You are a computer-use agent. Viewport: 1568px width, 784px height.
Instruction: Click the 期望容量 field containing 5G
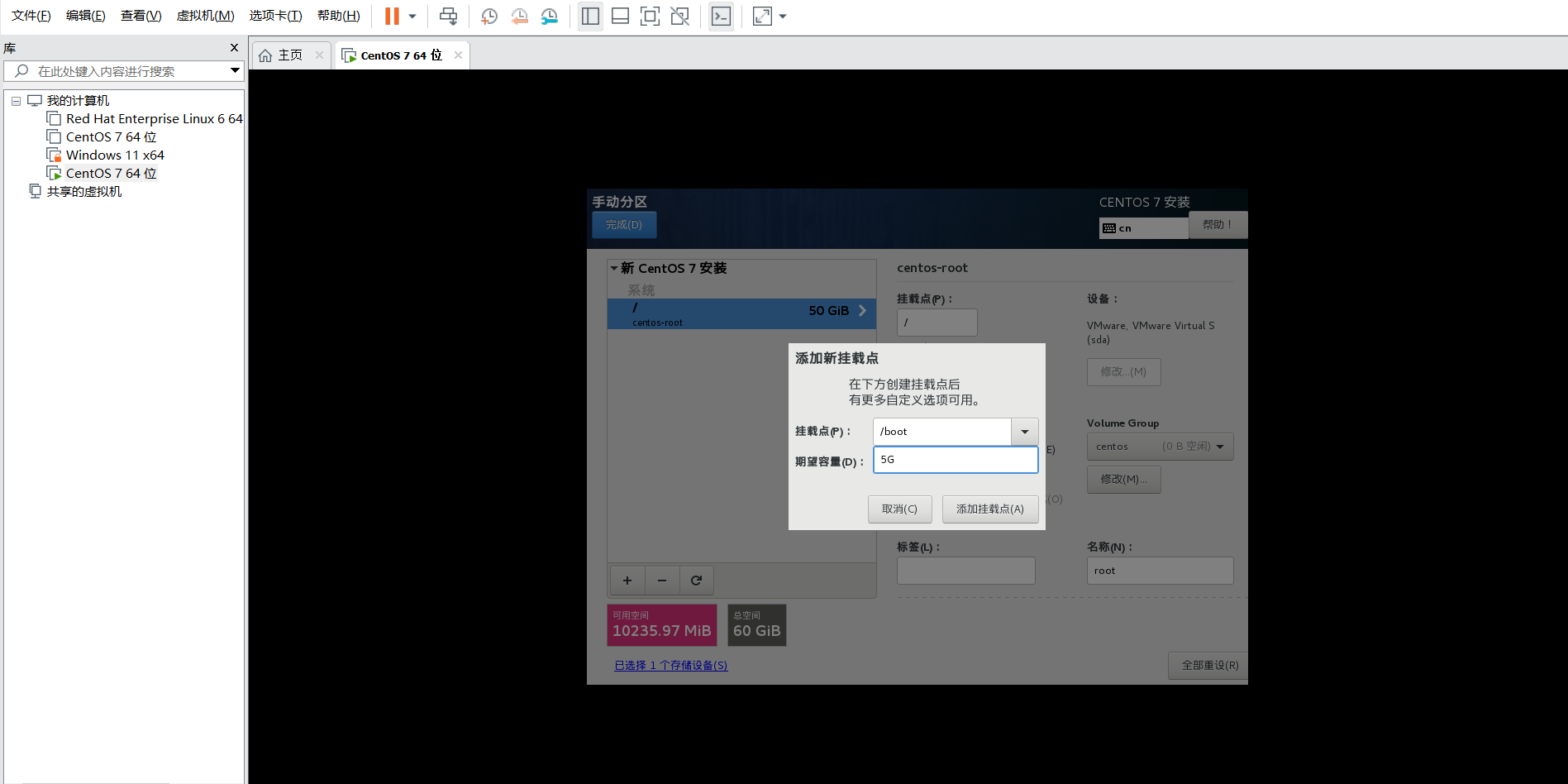956,460
